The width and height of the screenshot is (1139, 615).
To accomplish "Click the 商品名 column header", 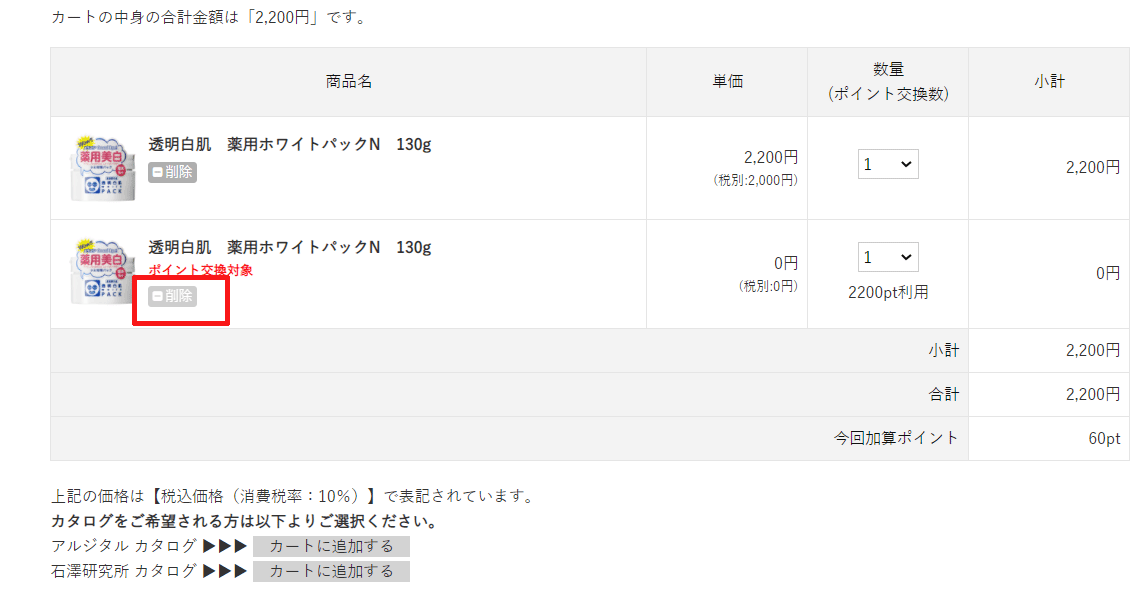I will (349, 81).
